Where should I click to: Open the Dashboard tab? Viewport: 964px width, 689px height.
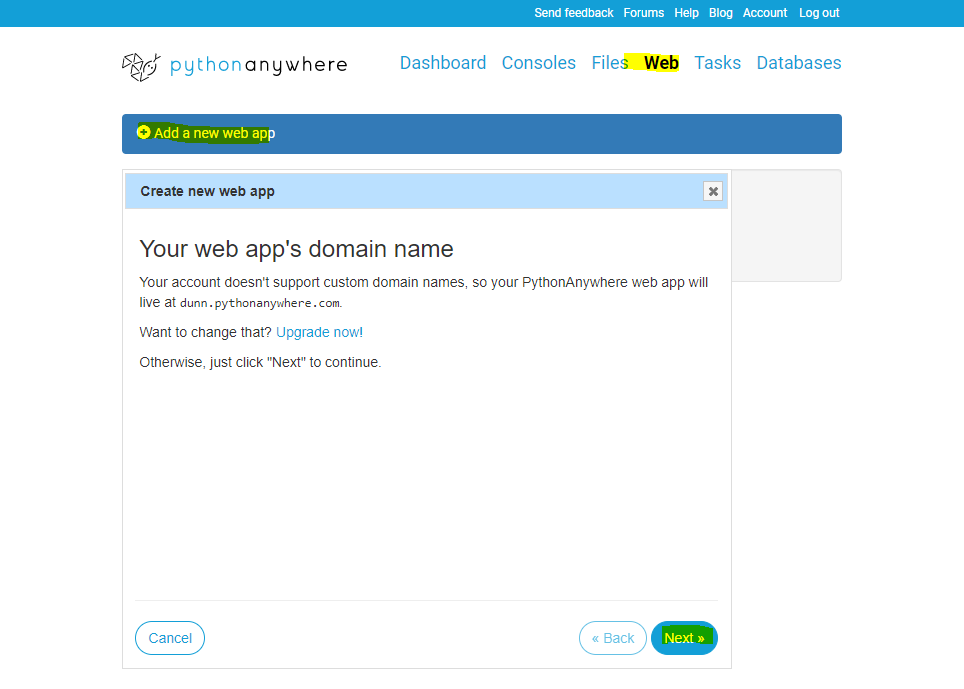tap(443, 63)
